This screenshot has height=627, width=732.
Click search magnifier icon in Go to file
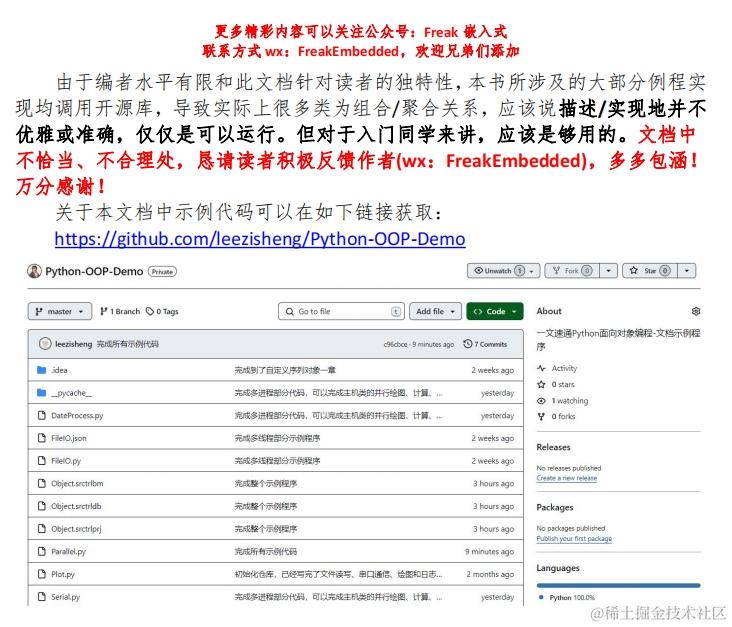290,311
